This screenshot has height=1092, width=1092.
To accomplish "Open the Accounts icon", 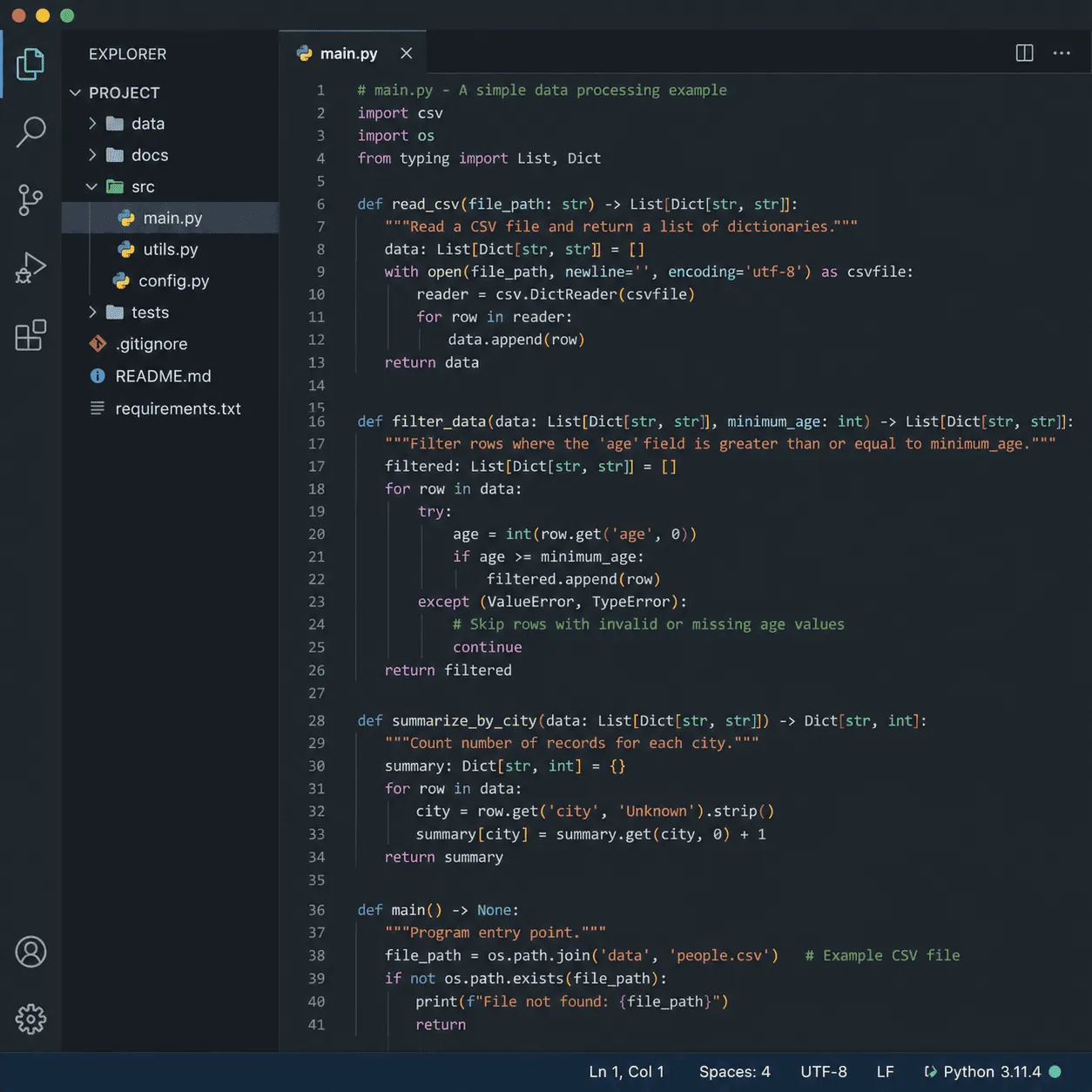I will [30, 952].
